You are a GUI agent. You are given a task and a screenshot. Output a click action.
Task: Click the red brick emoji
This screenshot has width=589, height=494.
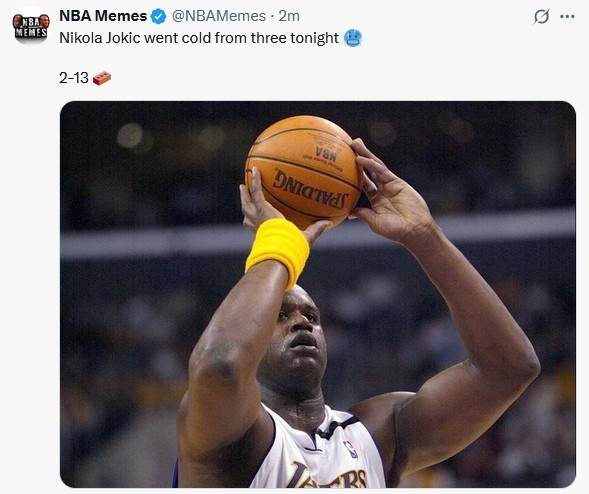pos(102,78)
